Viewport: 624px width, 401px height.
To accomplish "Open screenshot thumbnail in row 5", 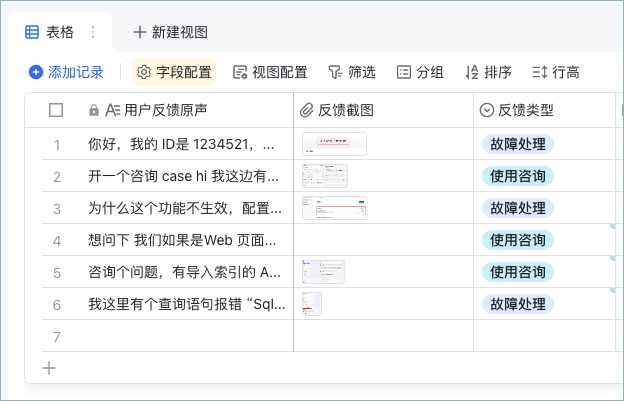I will [x=323, y=272].
